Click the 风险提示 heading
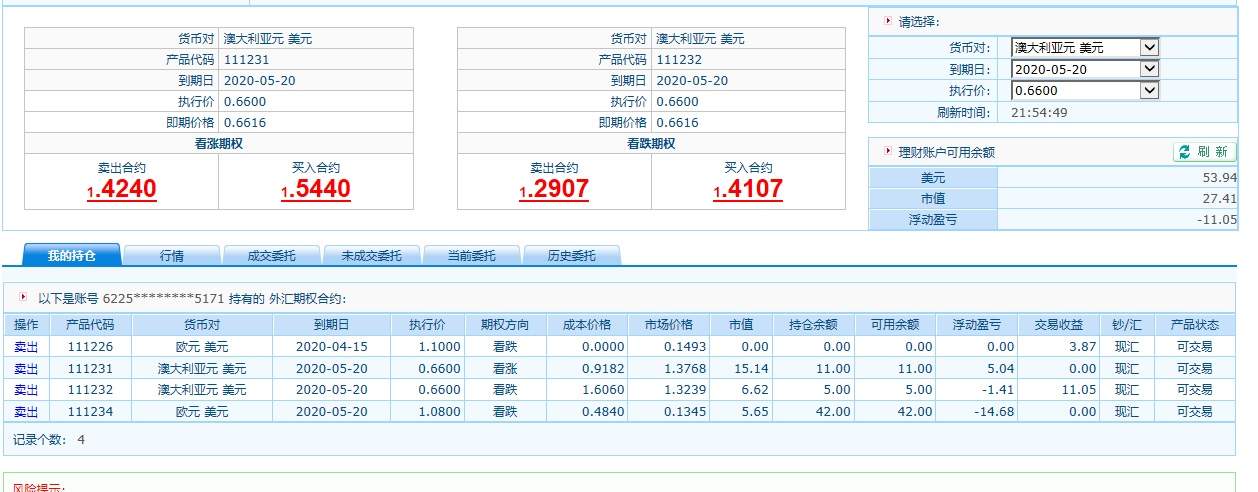 (x=39, y=487)
